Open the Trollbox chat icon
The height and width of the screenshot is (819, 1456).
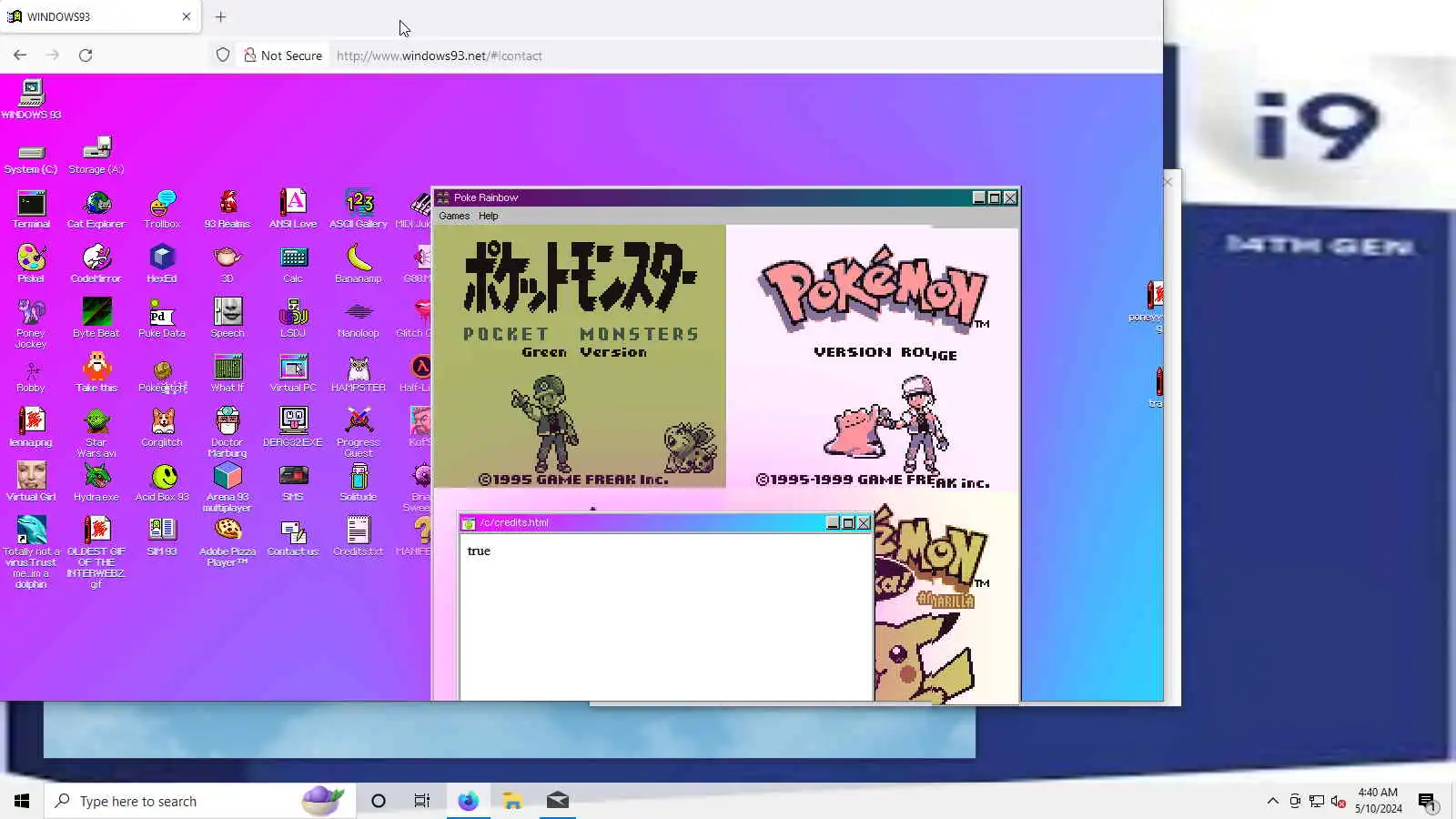(162, 209)
